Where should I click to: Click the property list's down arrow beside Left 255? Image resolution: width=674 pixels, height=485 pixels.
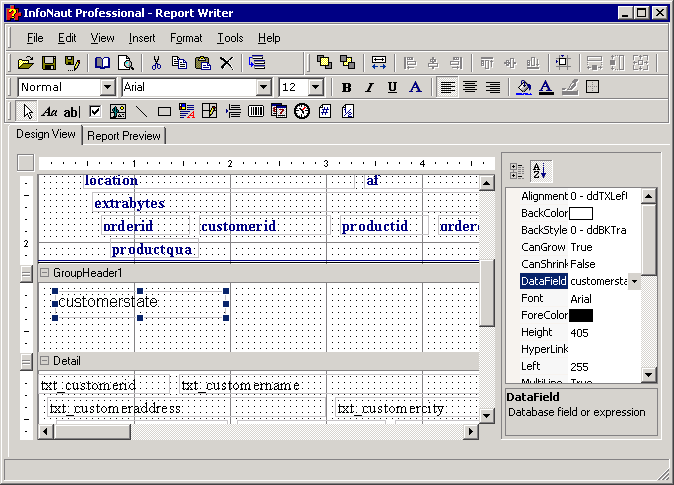point(648,374)
